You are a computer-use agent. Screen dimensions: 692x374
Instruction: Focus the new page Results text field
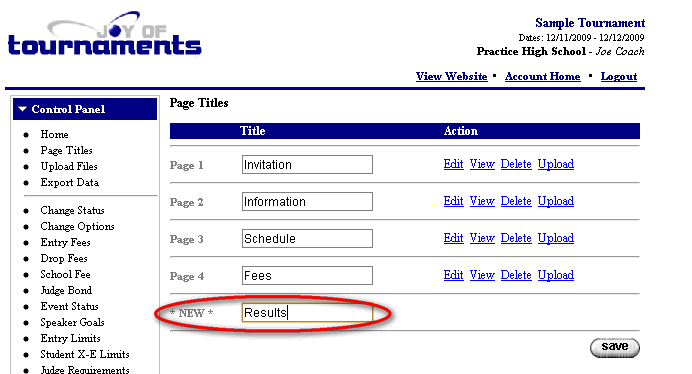pos(307,313)
